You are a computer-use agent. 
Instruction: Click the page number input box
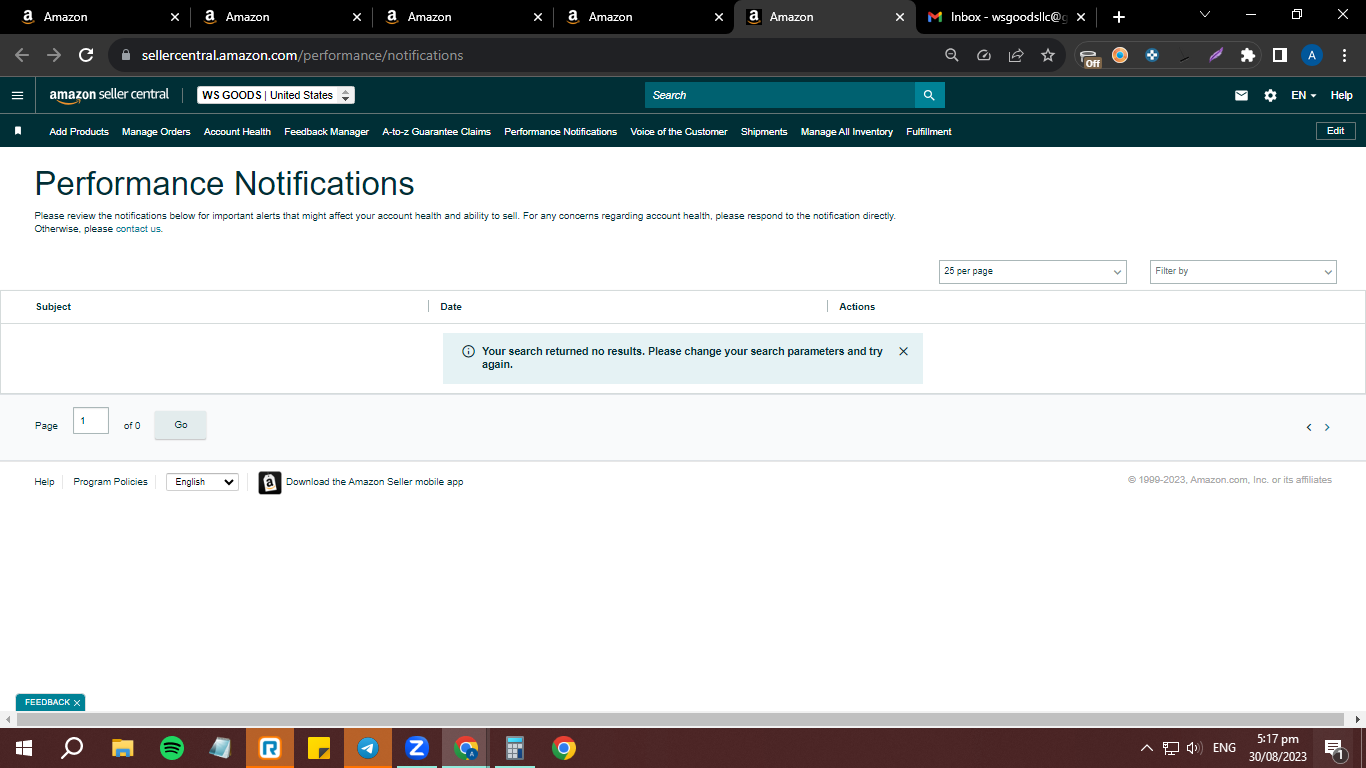click(91, 421)
